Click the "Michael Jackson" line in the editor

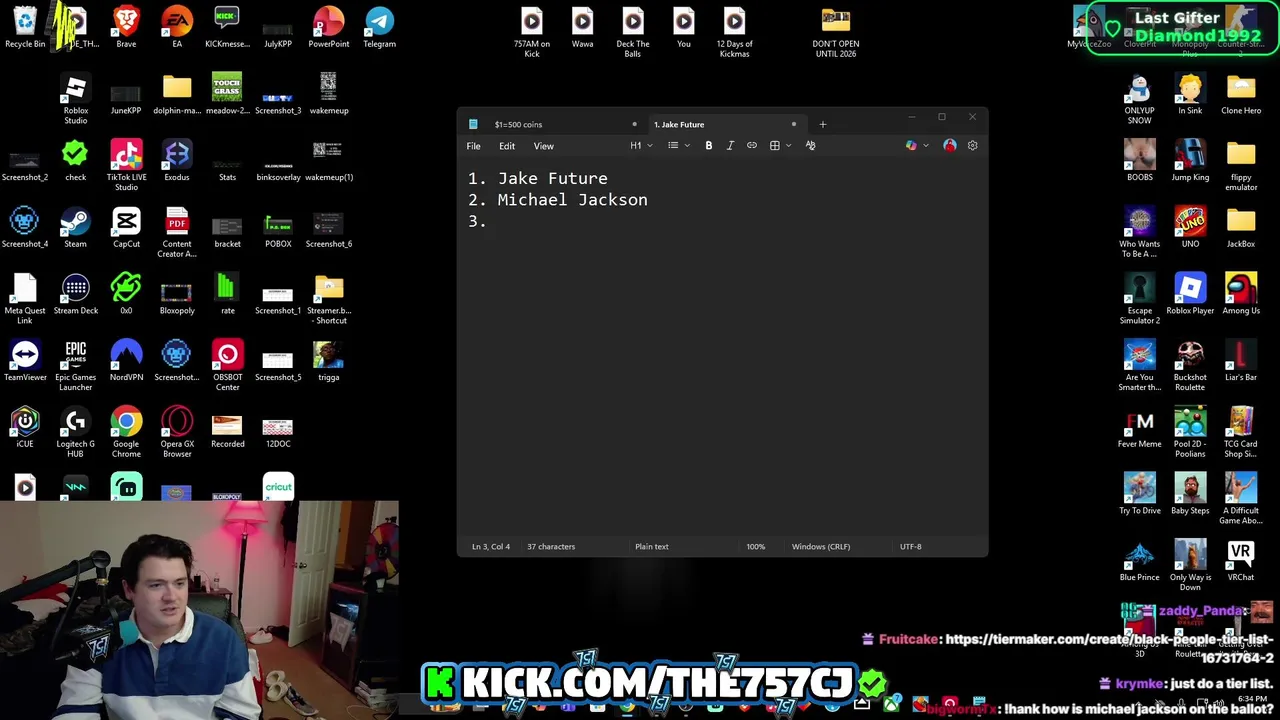(572, 200)
